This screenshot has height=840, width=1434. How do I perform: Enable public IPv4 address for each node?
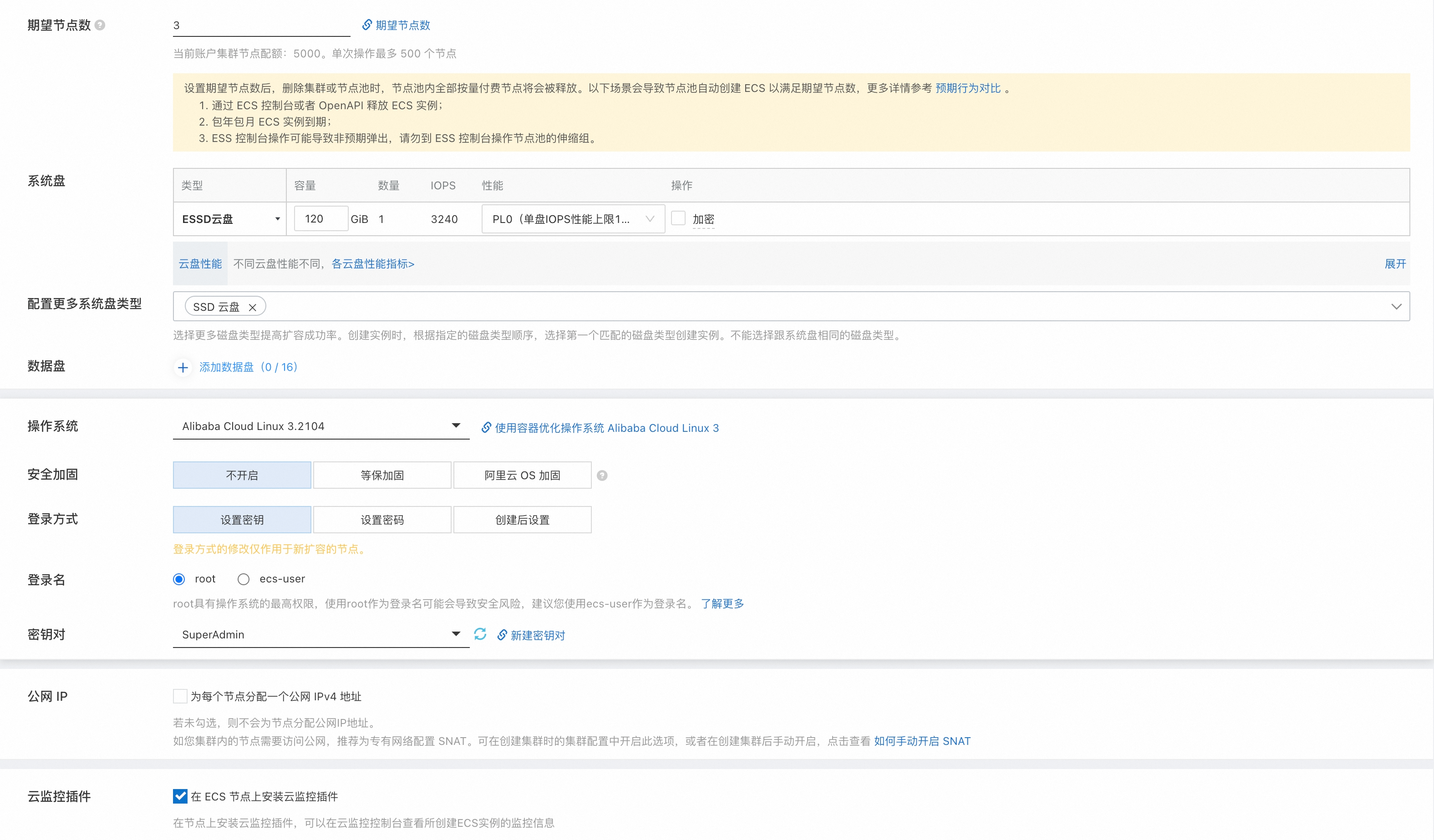pos(180,696)
